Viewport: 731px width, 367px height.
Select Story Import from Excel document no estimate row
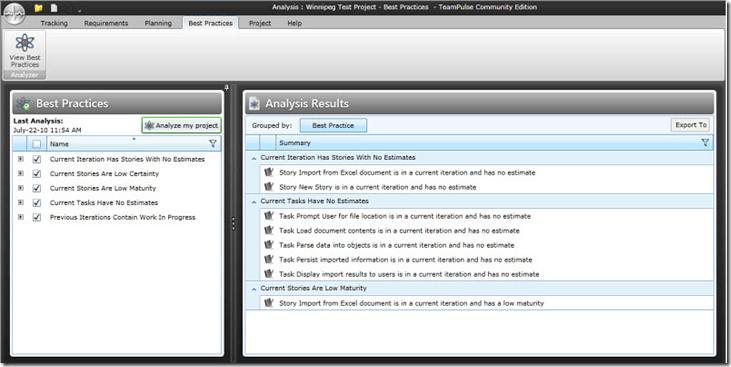pyautogui.click(x=487, y=173)
